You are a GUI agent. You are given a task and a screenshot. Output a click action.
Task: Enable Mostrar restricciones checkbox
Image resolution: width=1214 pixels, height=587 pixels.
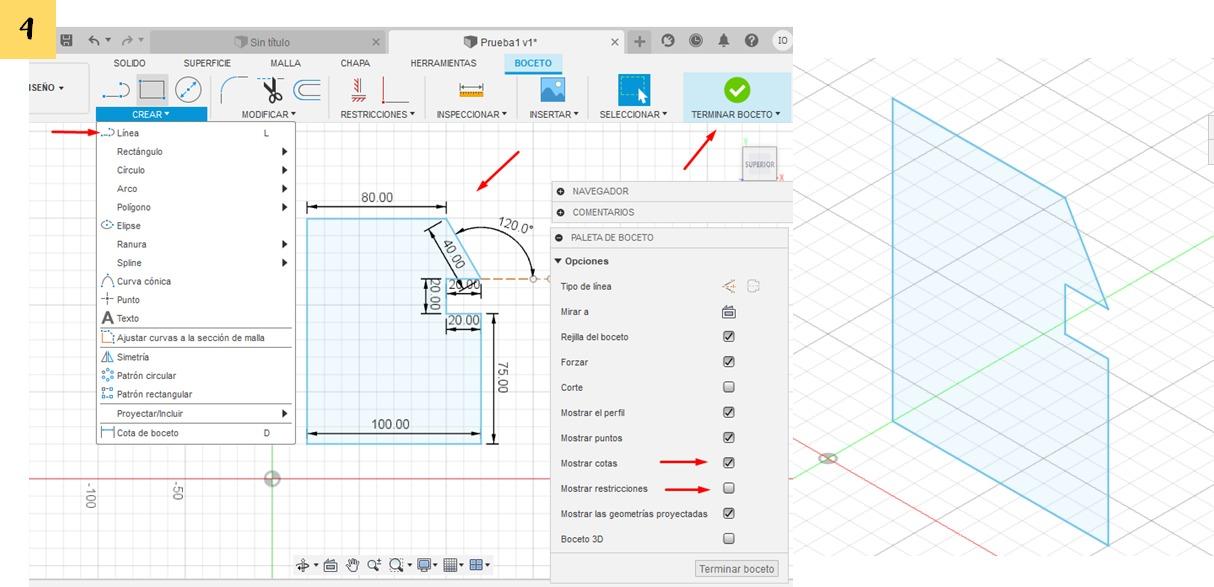tap(729, 488)
